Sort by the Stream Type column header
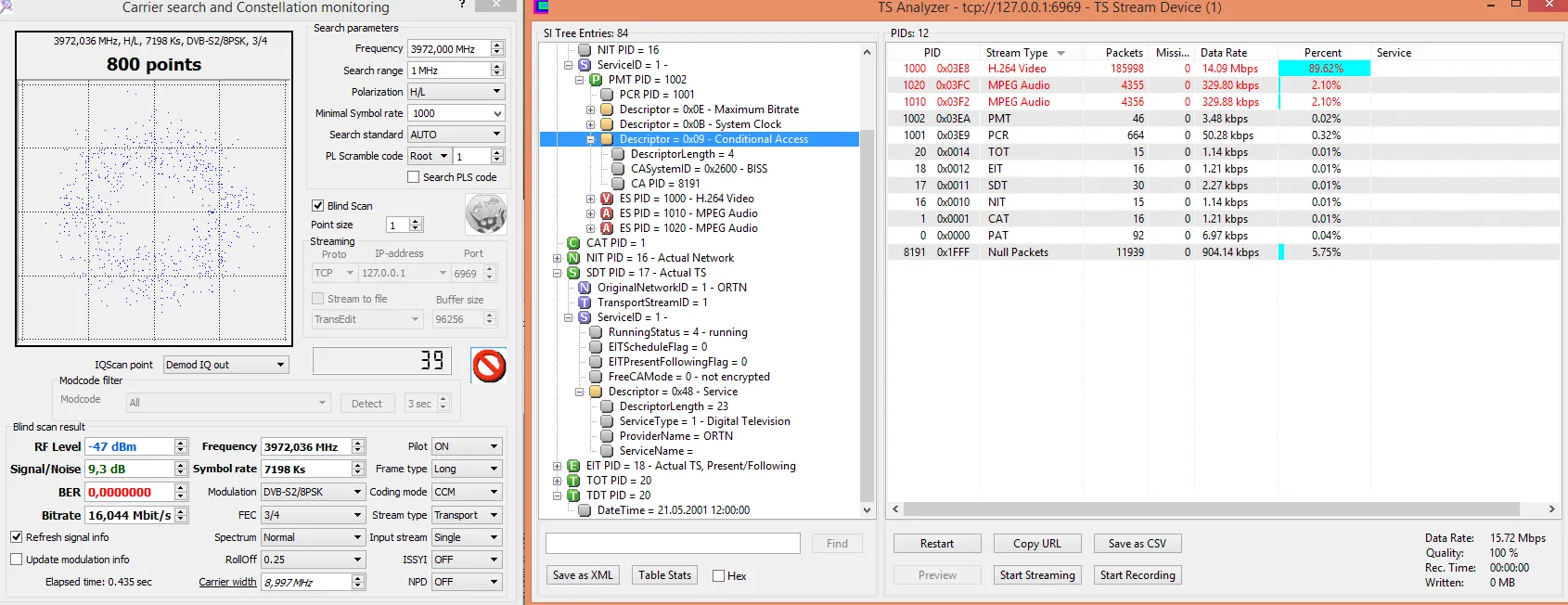This screenshot has width=1568, height=605. [1017, 53]
